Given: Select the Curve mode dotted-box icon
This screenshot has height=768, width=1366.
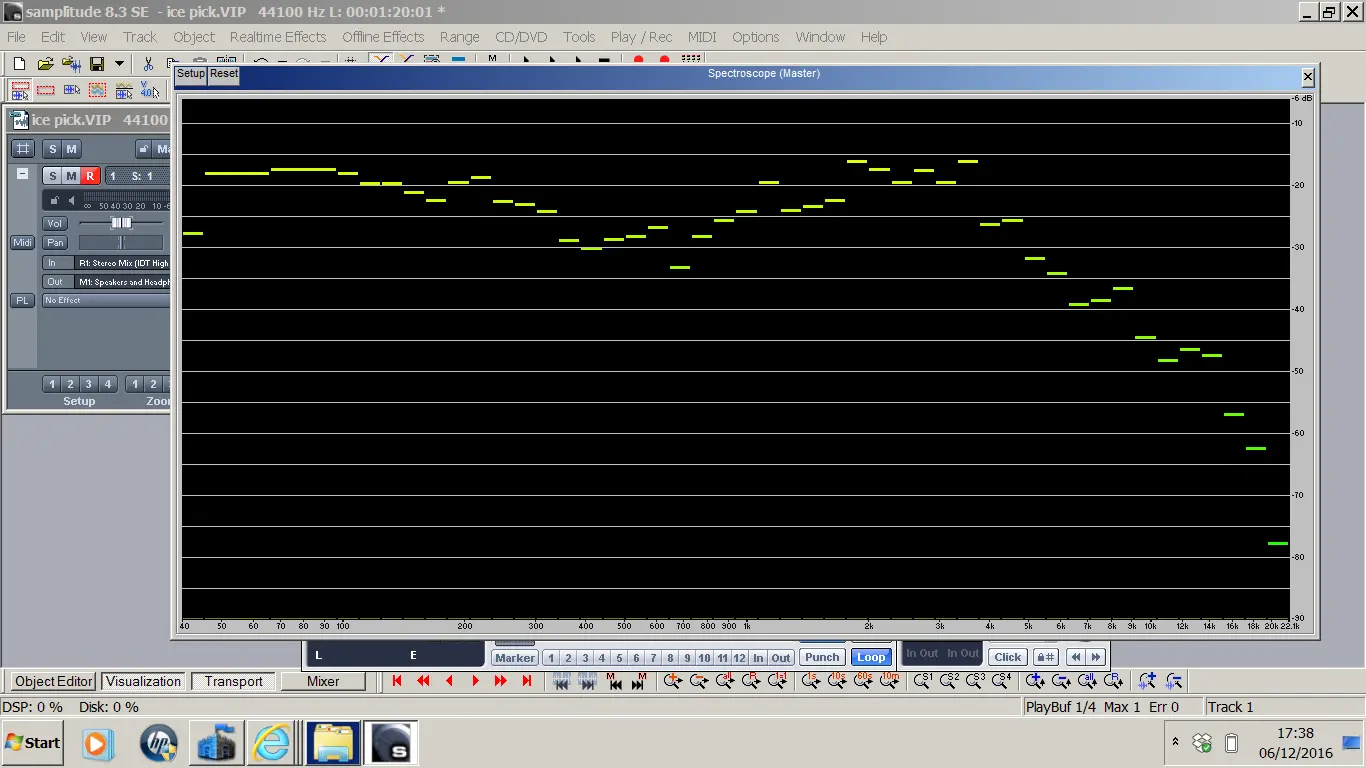Looking at the screenshot, I should point(97,90).
